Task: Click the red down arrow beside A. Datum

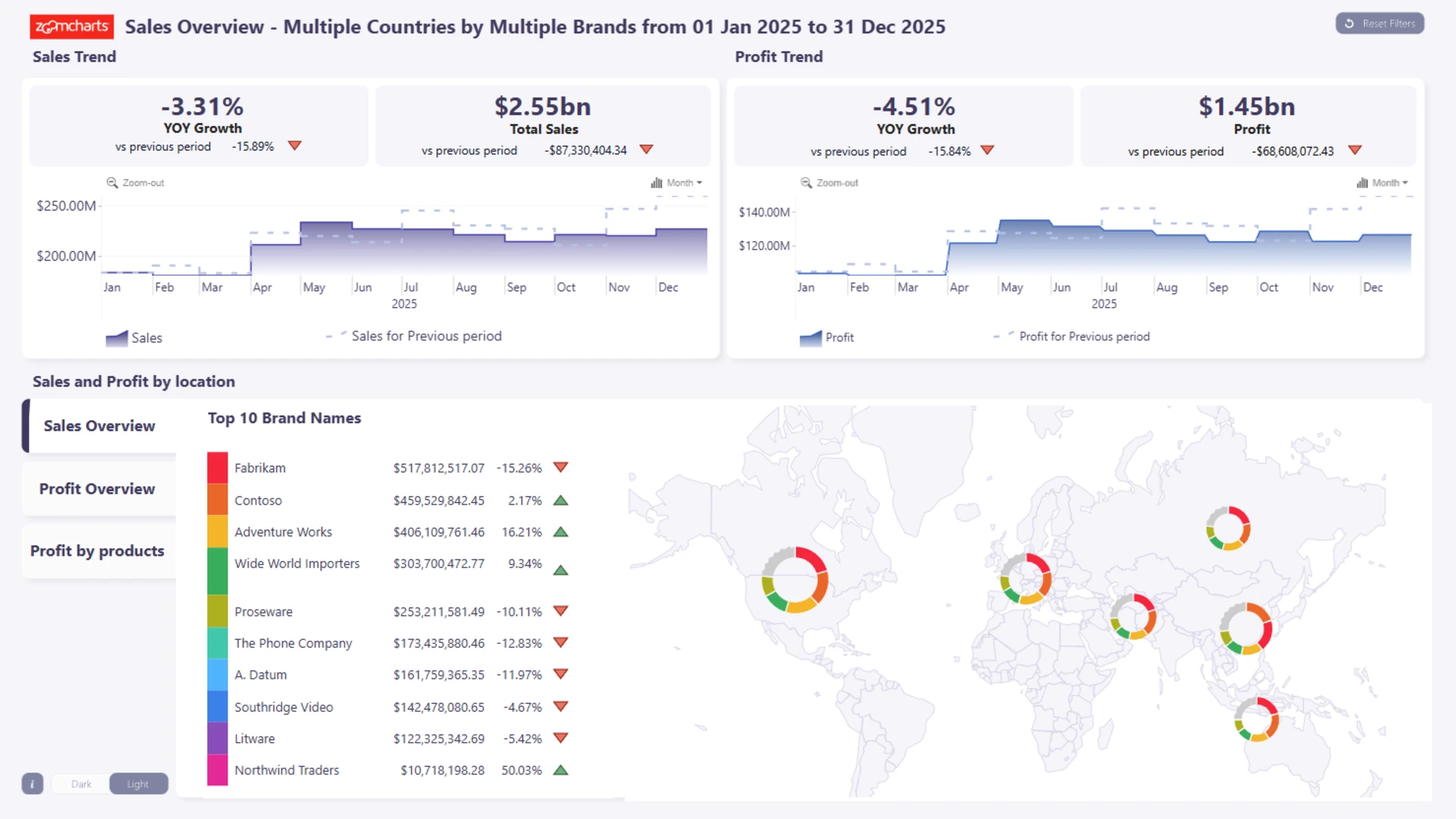Action: pyautogui.click(x=560, y=674)
